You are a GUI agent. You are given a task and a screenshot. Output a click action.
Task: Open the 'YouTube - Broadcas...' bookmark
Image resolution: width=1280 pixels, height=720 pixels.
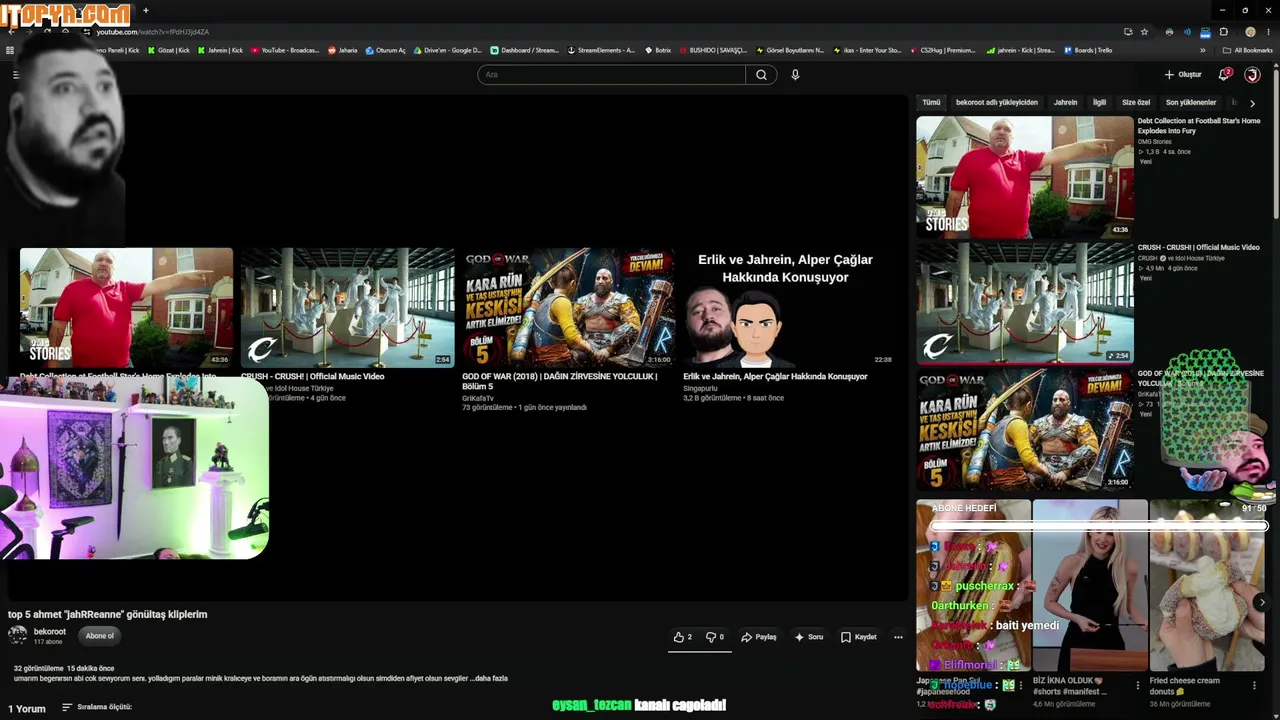point(285,50)
